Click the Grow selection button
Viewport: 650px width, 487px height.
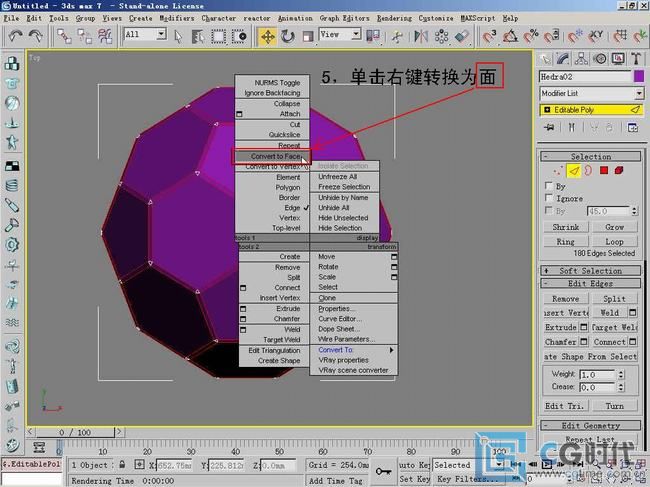pos(614,227)
